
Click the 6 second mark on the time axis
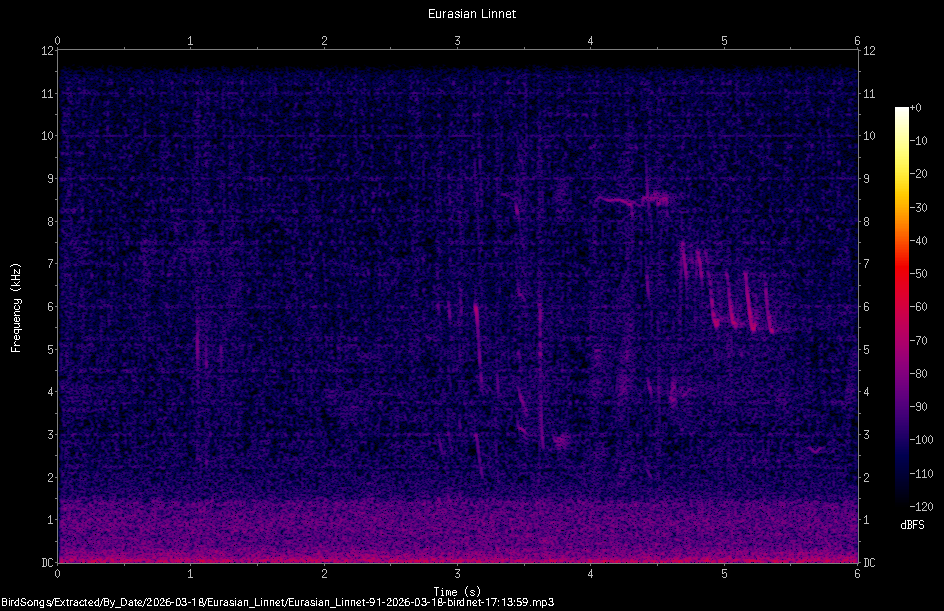tap(857, 576)
